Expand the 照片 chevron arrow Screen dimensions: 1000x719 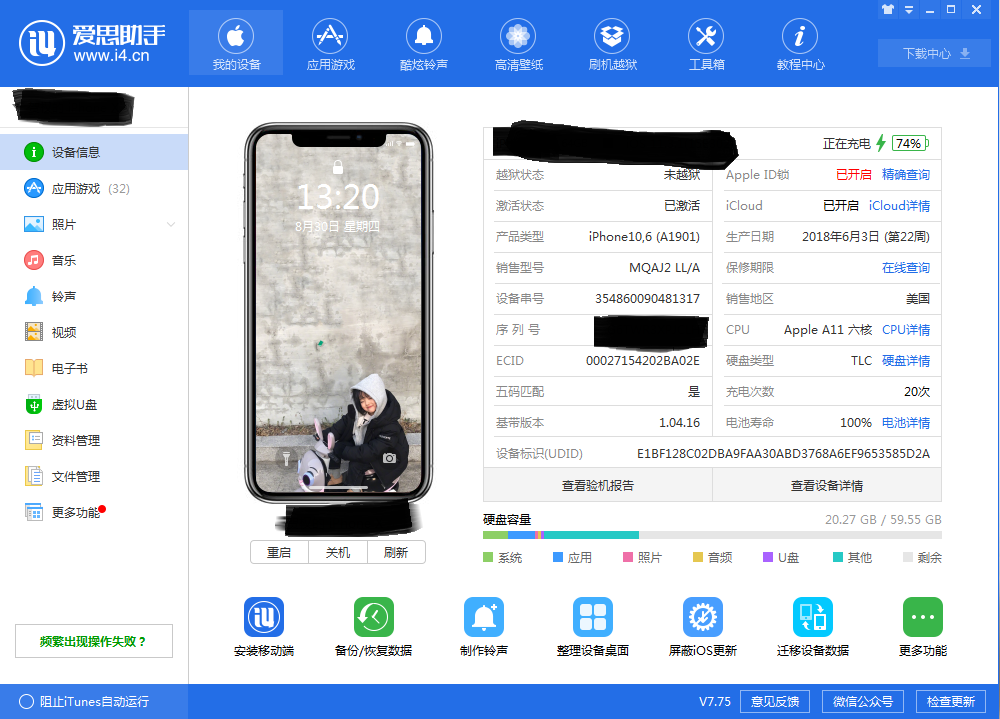(170, 225)
